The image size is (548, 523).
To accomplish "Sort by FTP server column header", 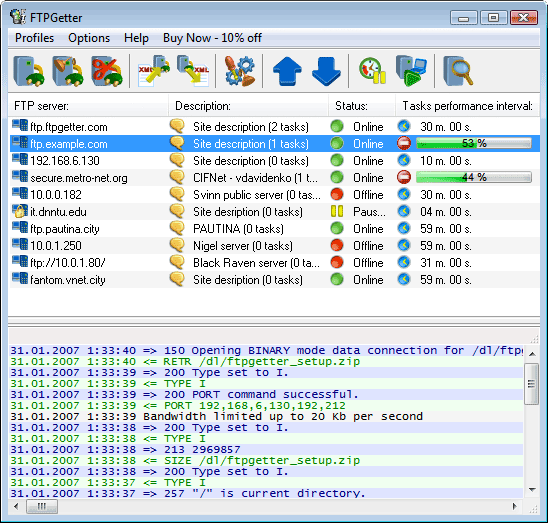I will (88, 106).
